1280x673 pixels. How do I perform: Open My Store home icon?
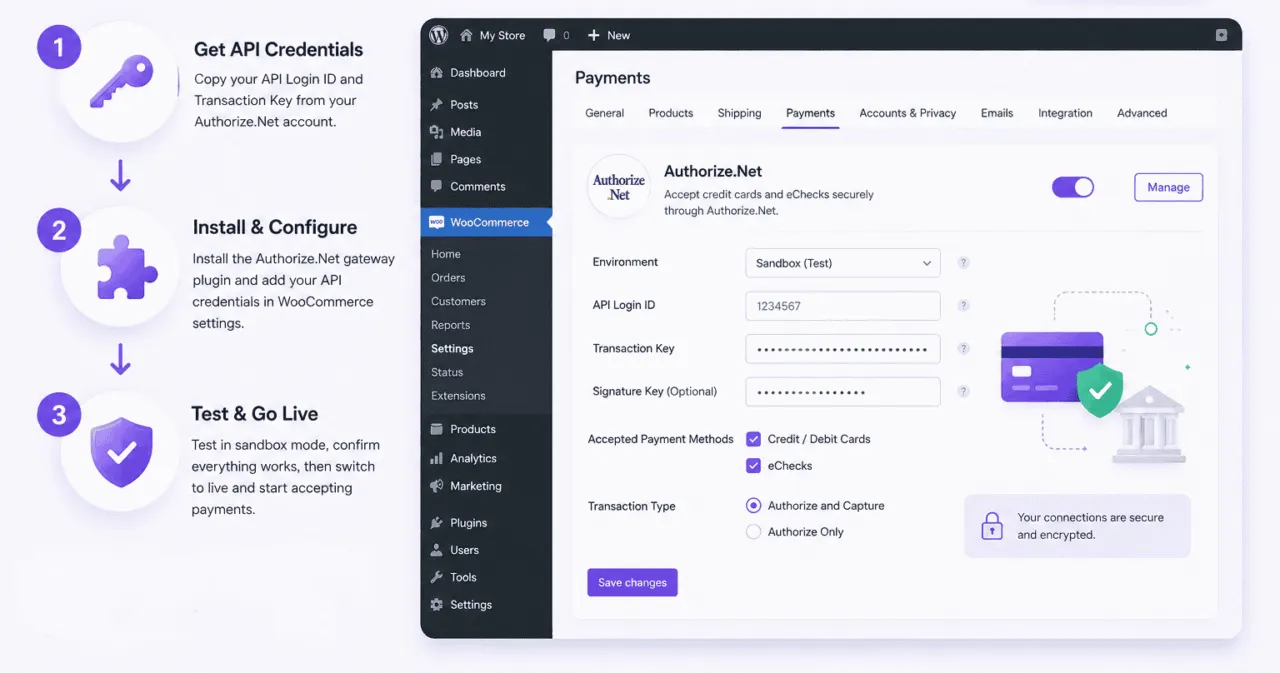pyautogui.click(x=466, y=35)
